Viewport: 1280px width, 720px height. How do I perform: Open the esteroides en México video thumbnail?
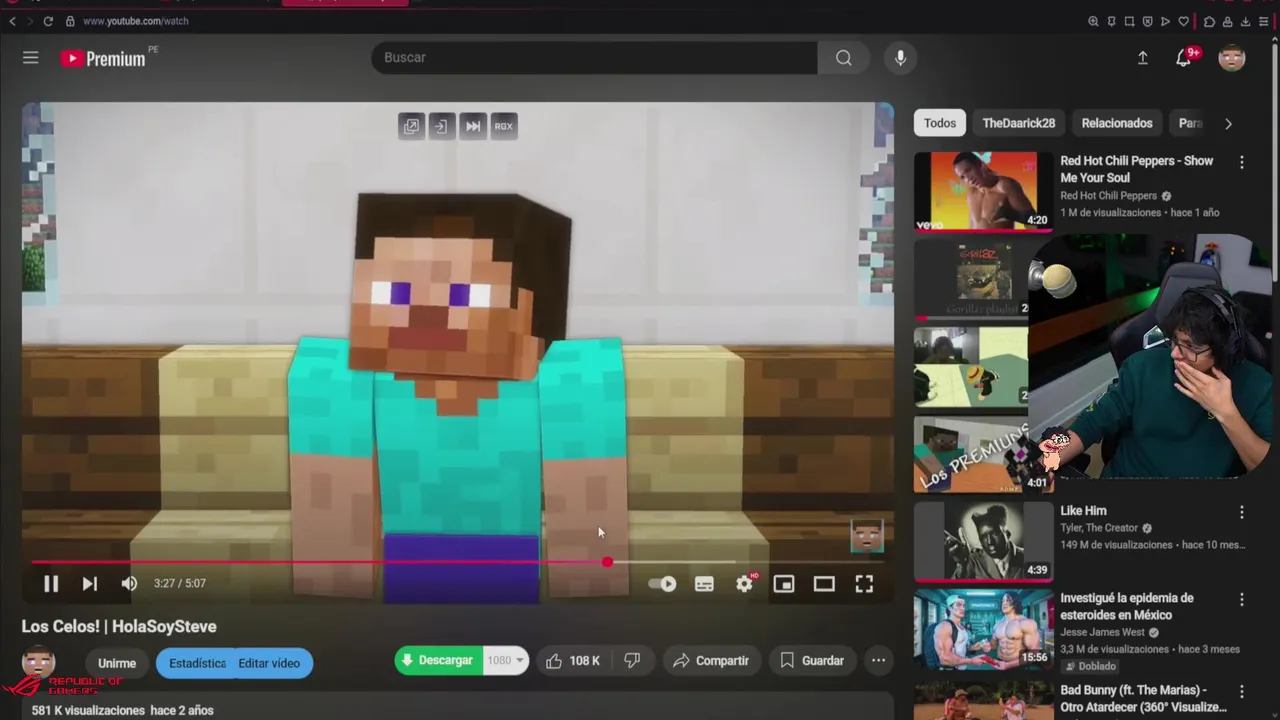click(983, 629)
